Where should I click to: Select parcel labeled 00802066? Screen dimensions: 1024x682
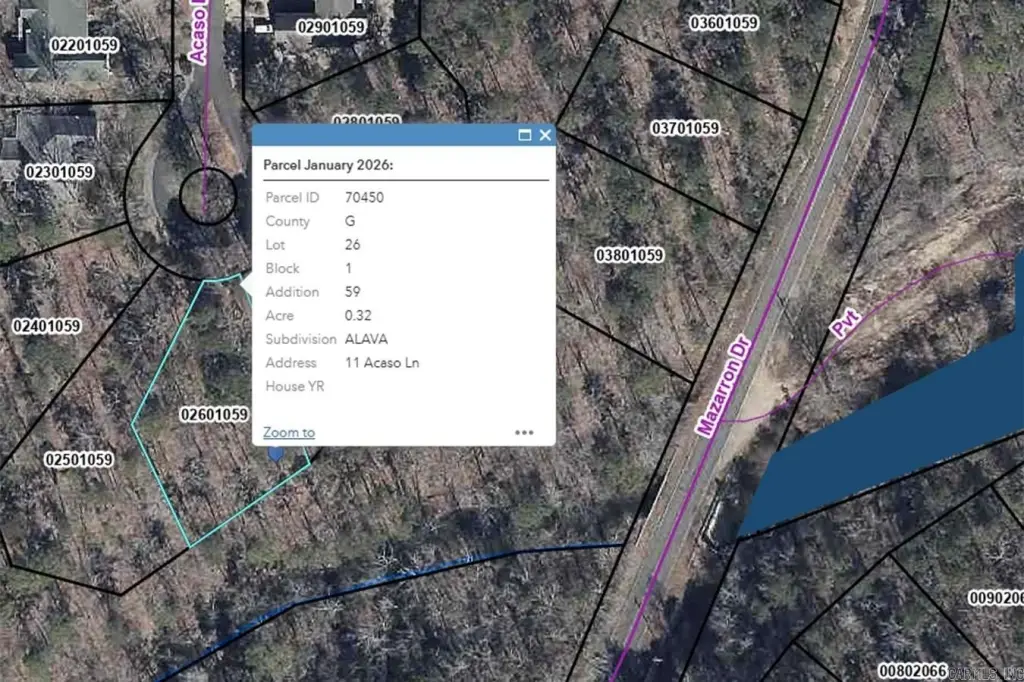click(911, 669)
